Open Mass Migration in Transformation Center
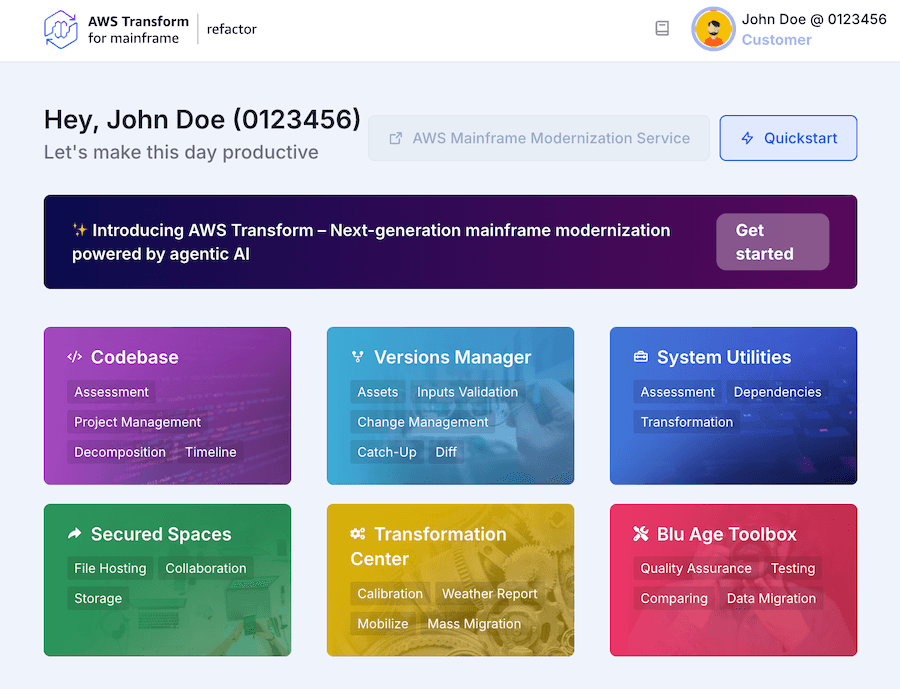The image size is (900, 689). click(x=474, y=623)
